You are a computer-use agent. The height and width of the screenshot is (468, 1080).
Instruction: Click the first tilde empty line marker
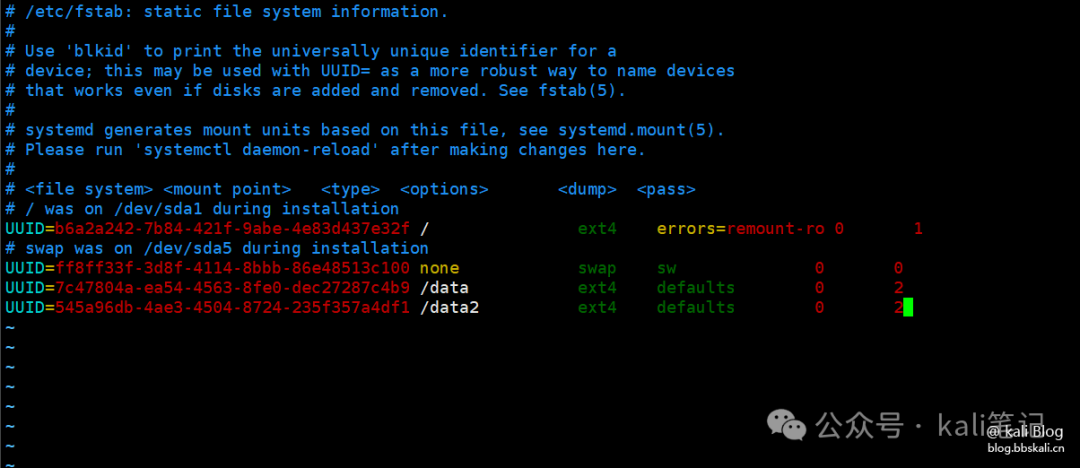coord(10,327)
